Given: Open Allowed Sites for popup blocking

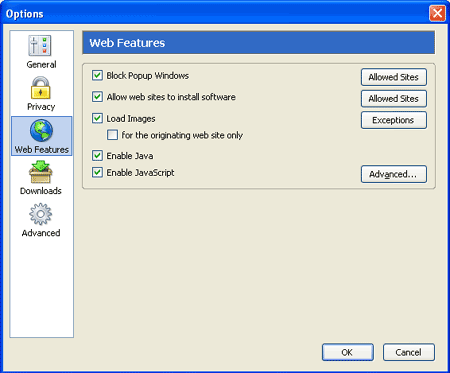Looking at the screenshot, I should (394, 77).
